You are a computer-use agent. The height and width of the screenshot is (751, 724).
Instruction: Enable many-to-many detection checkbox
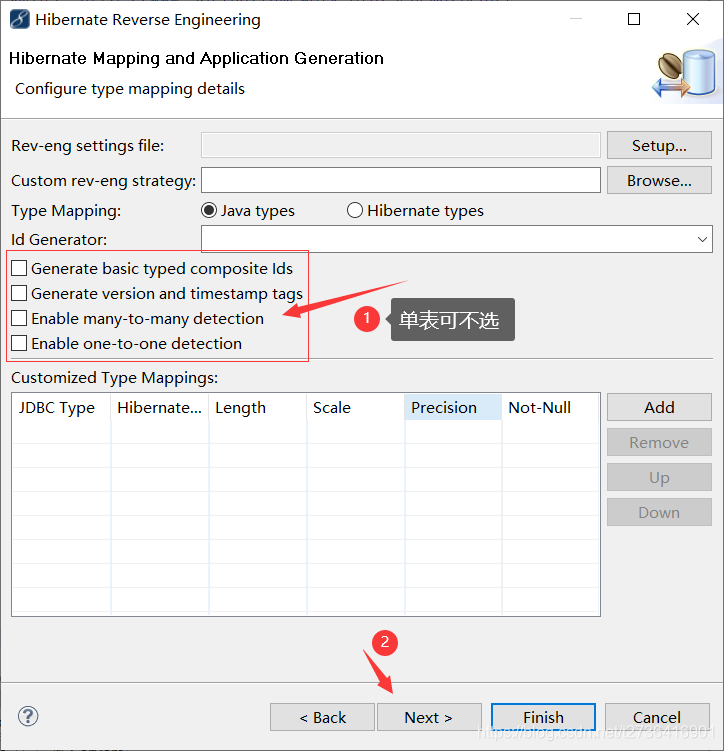(x=19, y=318)
